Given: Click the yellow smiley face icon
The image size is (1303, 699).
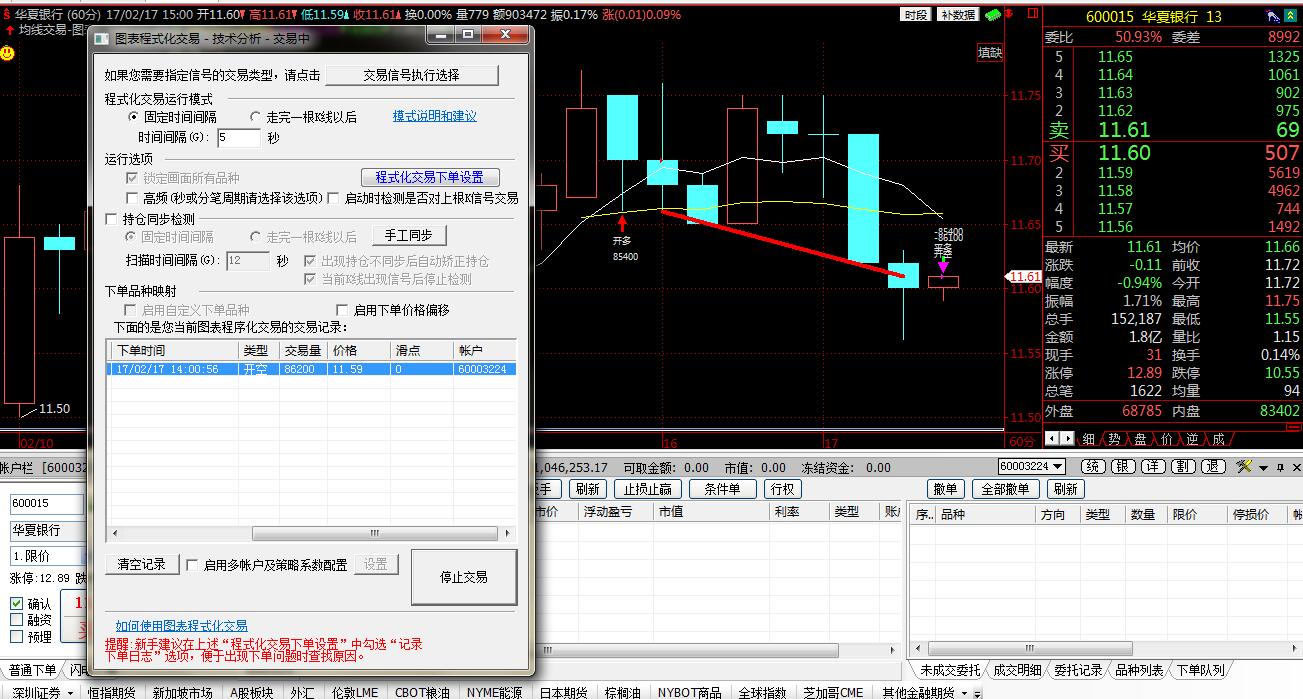Looking at the screenshot, I should [8, 52].
